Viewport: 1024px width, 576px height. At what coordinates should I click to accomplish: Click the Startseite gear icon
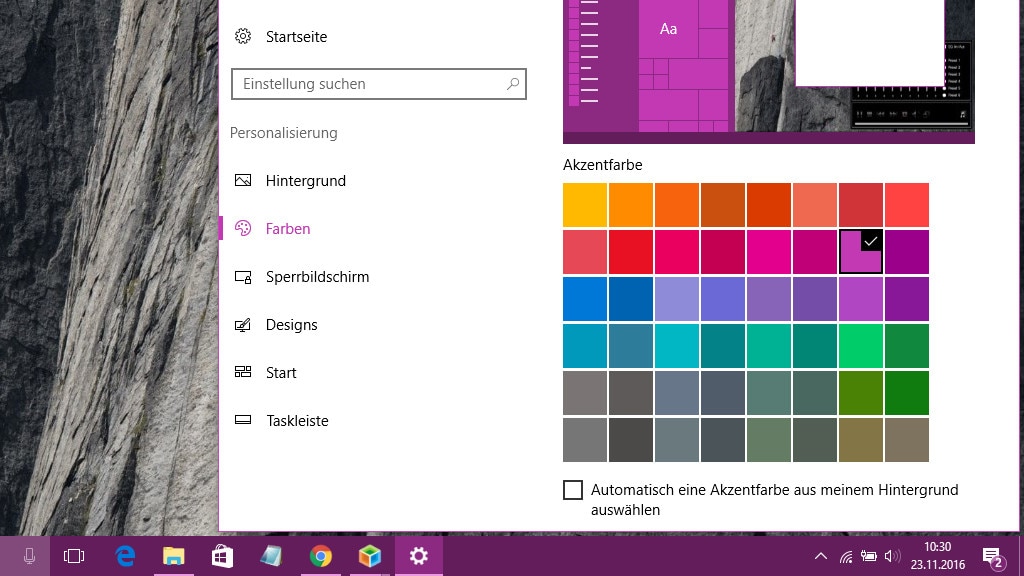tap(242, 36)
